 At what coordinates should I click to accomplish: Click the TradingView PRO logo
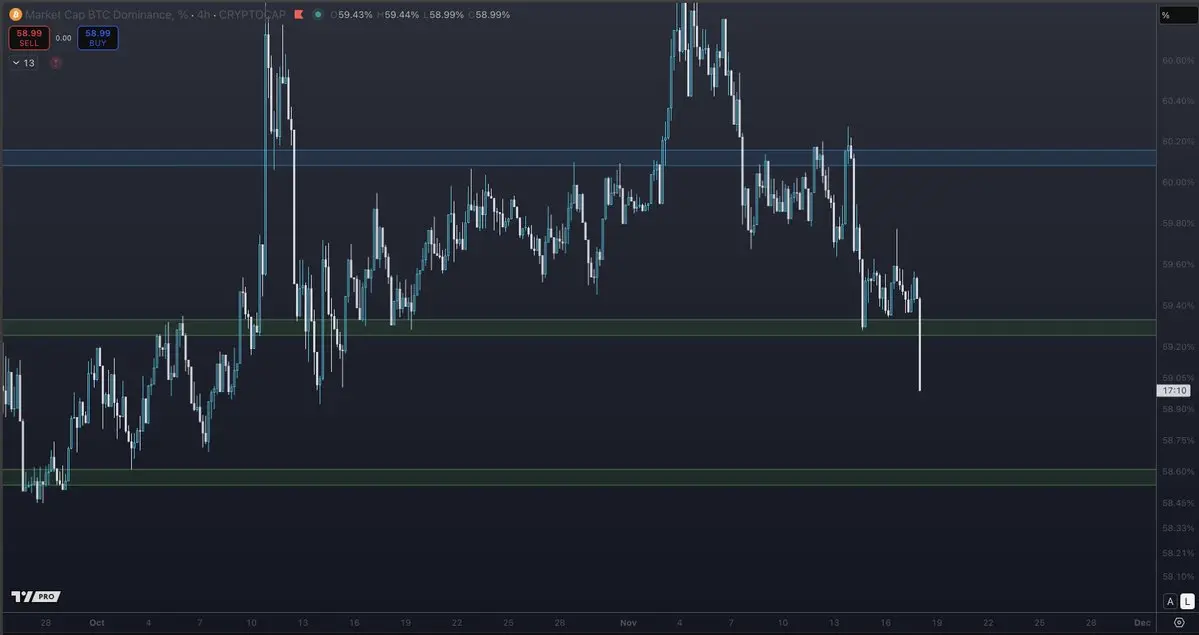(x=35, y=597)
